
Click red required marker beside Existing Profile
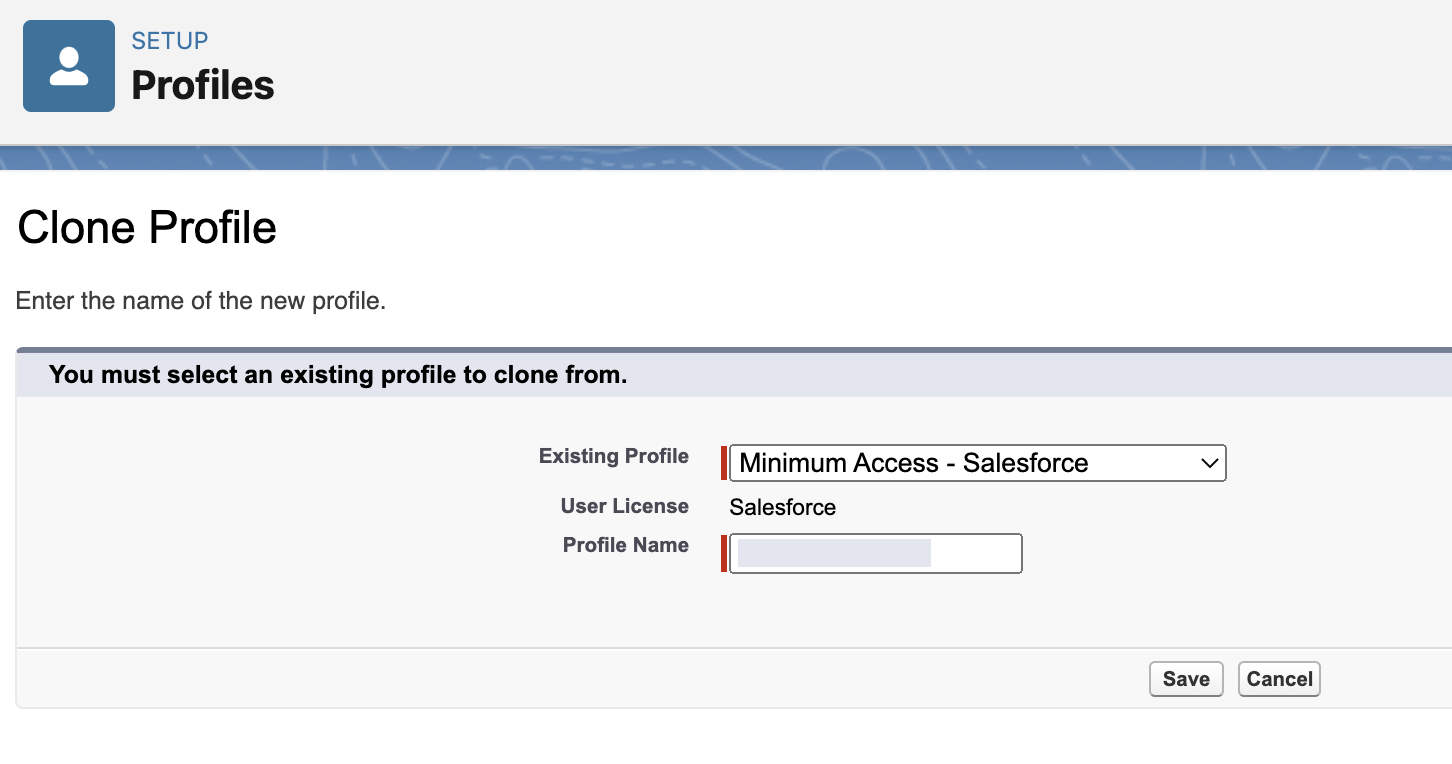coord(724,463)
